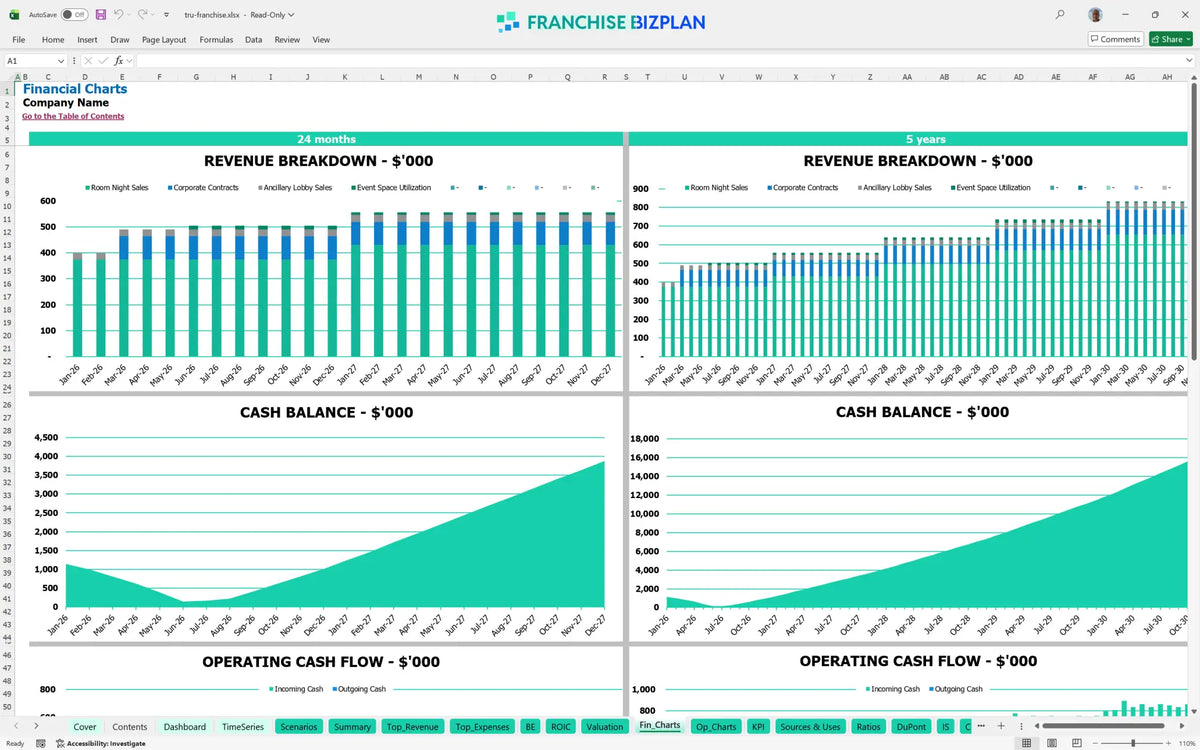
Task: Open the Op_Charts sheet tab
Action: pyautogui.click(x=716, y=727)
